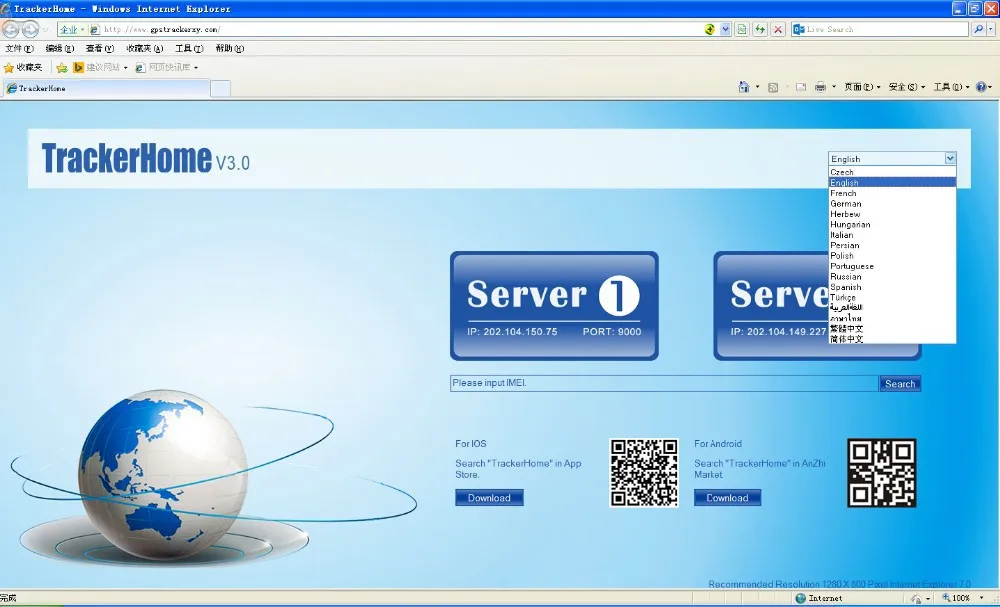Select 繁體中文 in the language list
1000x607 pixels.
click(892, 329)
